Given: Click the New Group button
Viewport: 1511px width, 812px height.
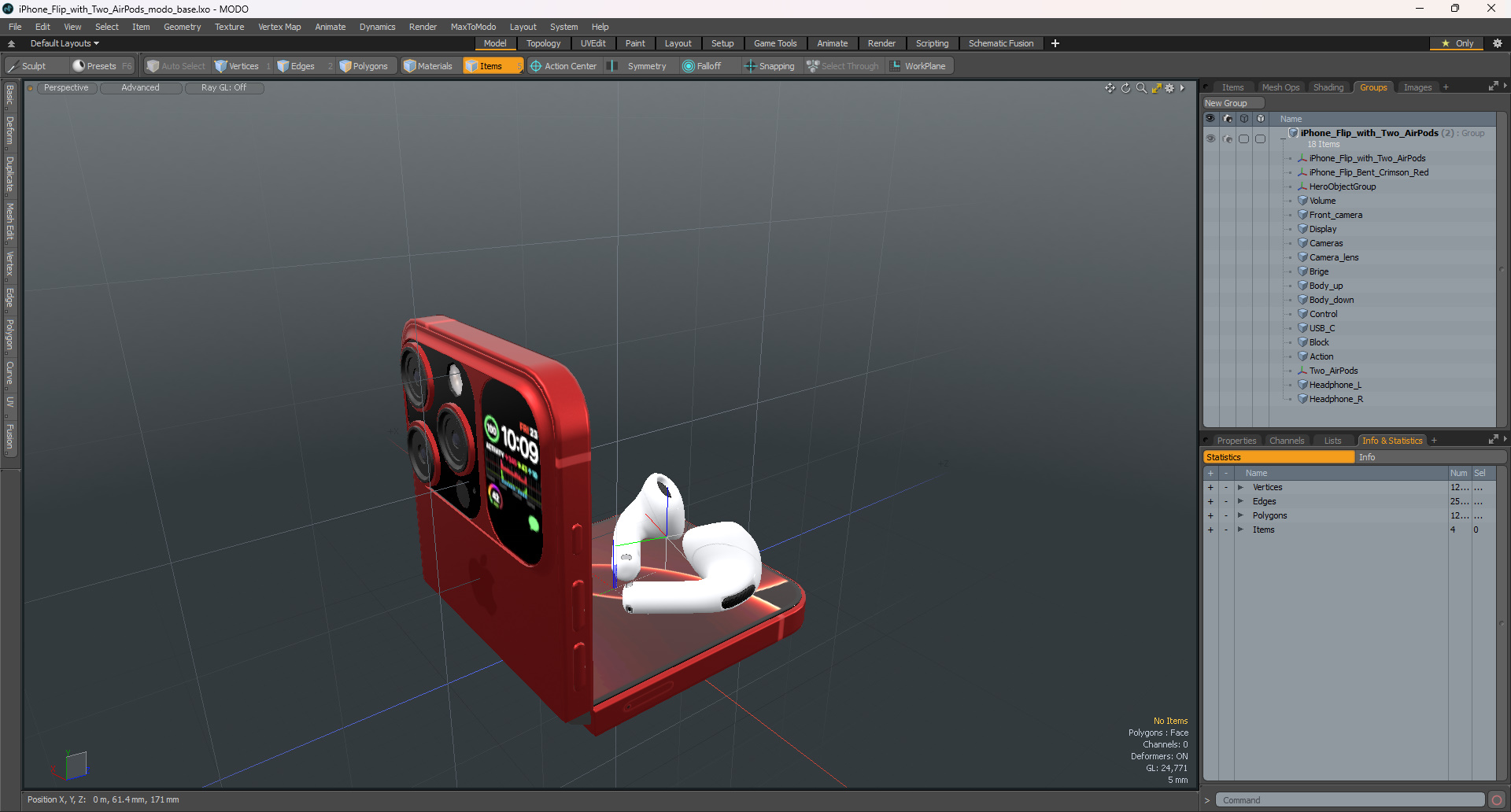Looking at the screenshot, I should (1232, 103).
